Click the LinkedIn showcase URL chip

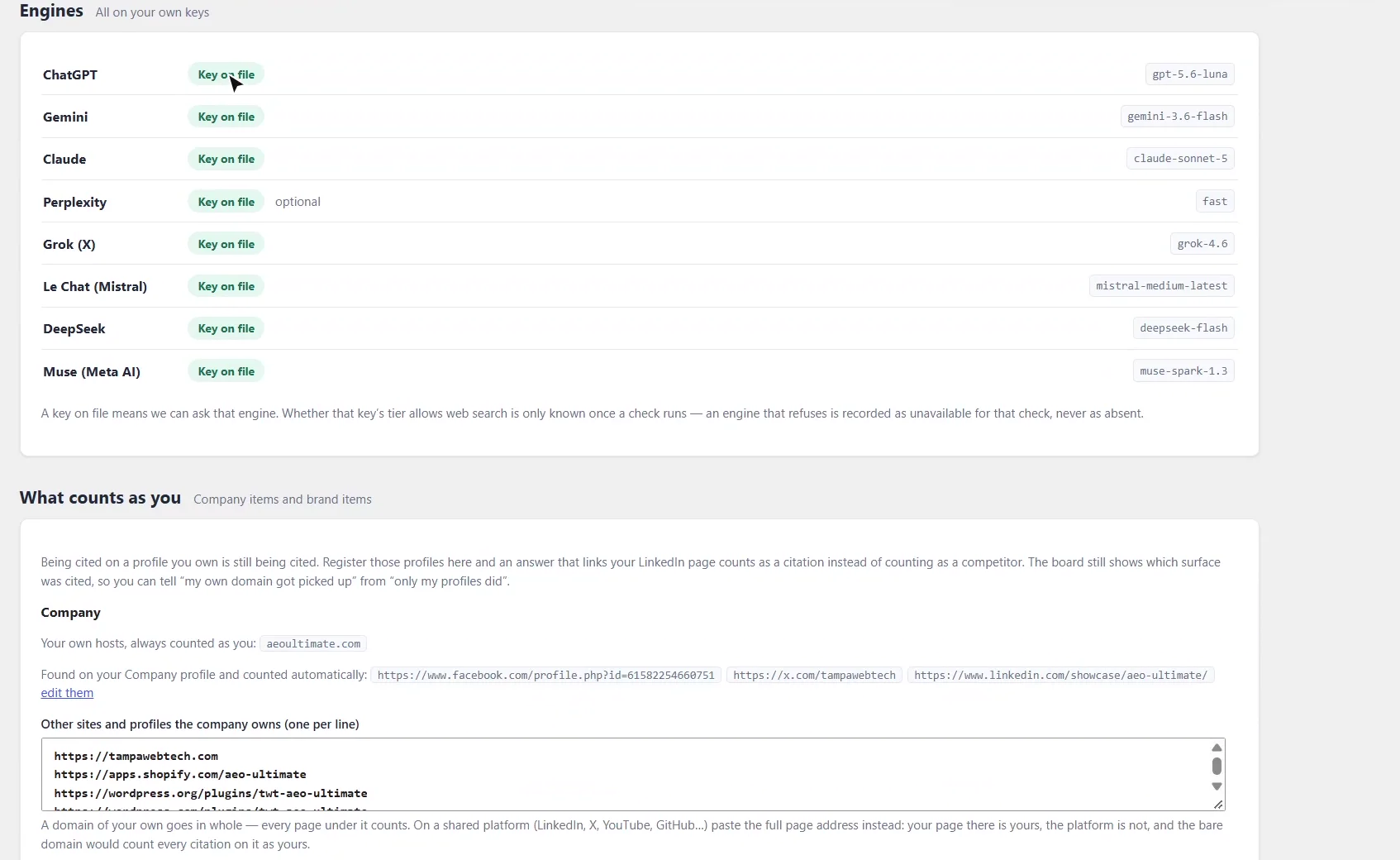[x=1060, y=675]
